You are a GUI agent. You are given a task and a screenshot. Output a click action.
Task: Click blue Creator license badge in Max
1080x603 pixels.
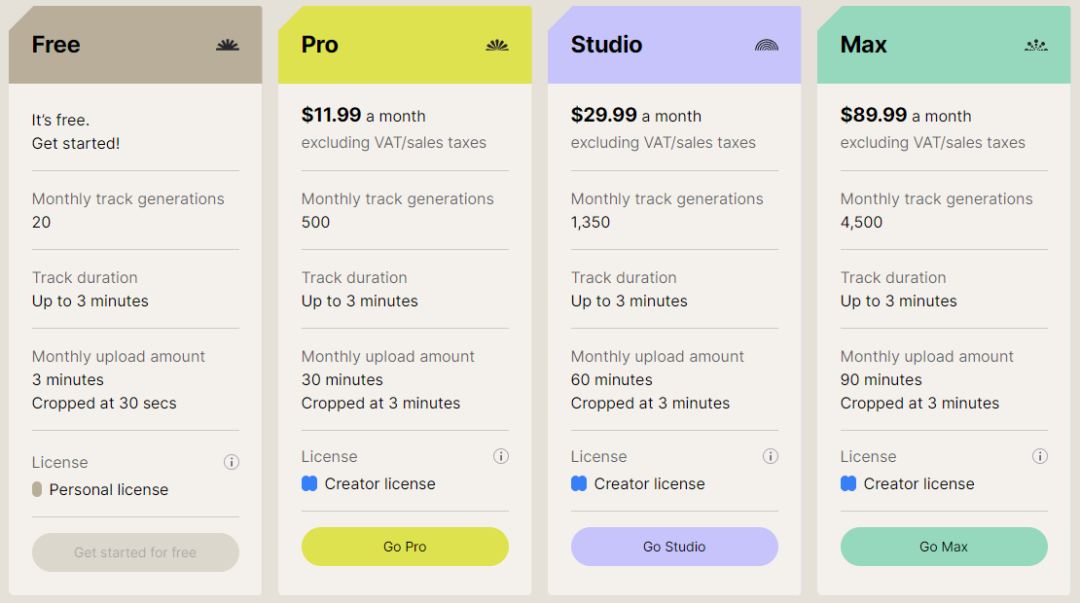848,484
